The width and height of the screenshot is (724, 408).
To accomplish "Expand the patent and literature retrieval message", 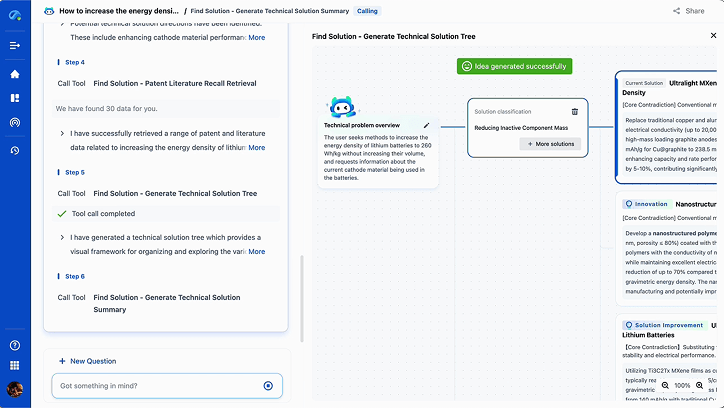I will [x=62, y=133].
